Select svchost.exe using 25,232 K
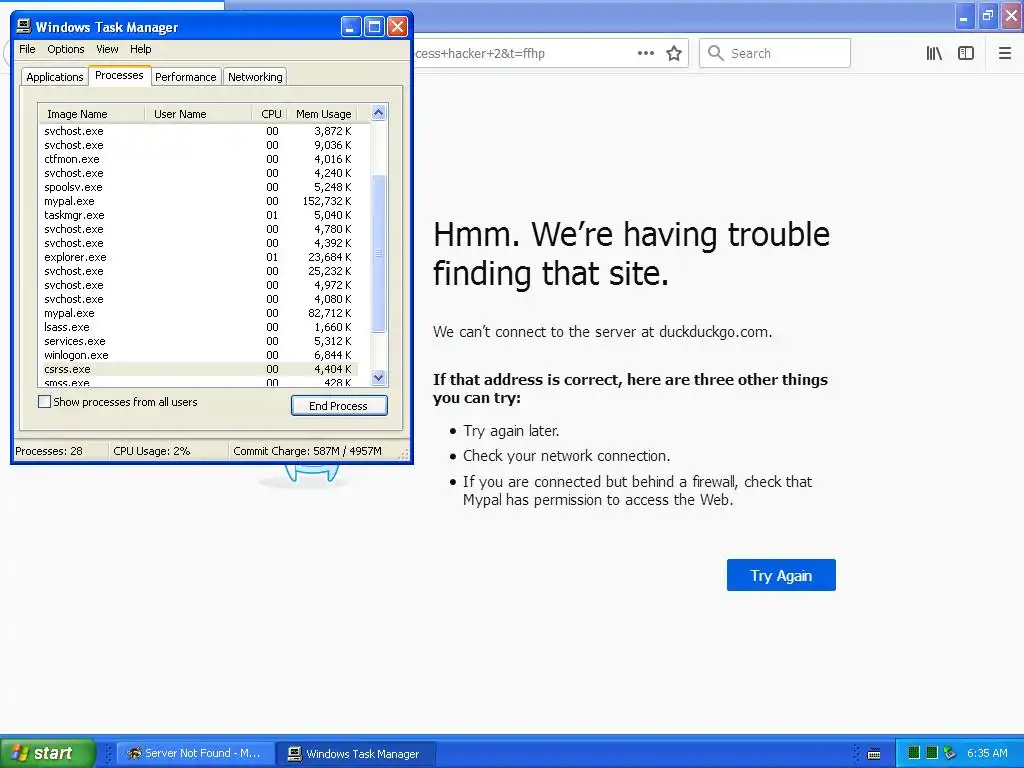Screen dimensions: 1024x768 [199, 271]
